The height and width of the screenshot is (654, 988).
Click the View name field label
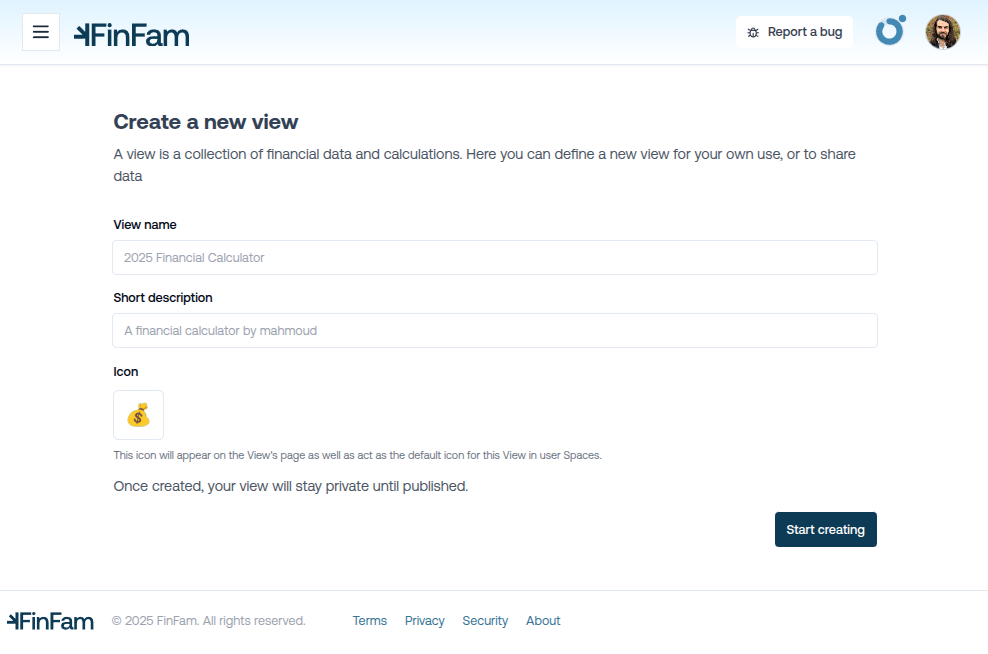144,224
